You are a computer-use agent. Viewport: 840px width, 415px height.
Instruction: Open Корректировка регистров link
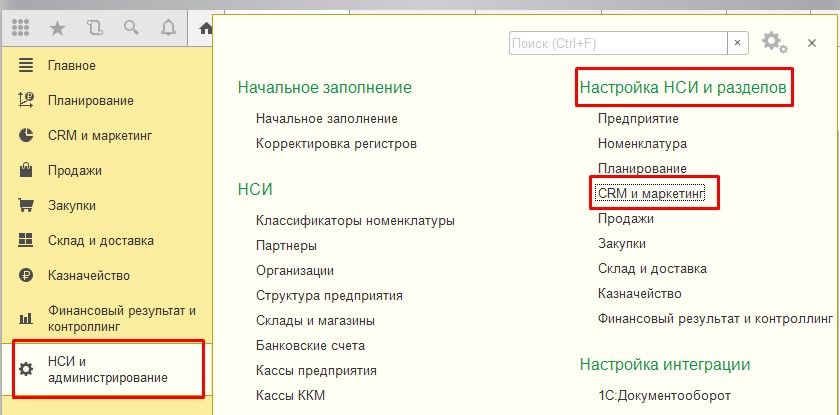336,144
